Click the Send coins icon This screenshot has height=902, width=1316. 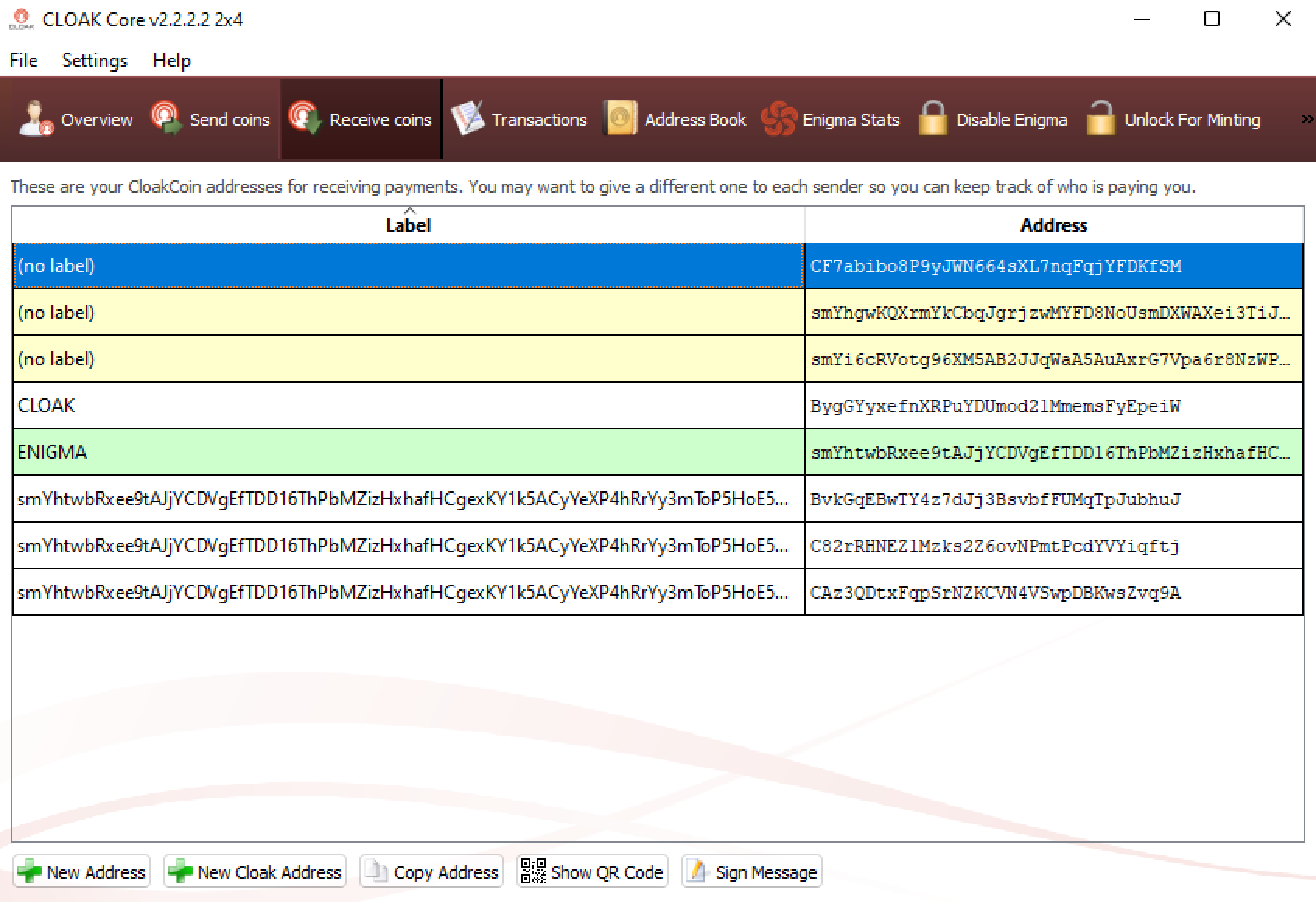166,119
